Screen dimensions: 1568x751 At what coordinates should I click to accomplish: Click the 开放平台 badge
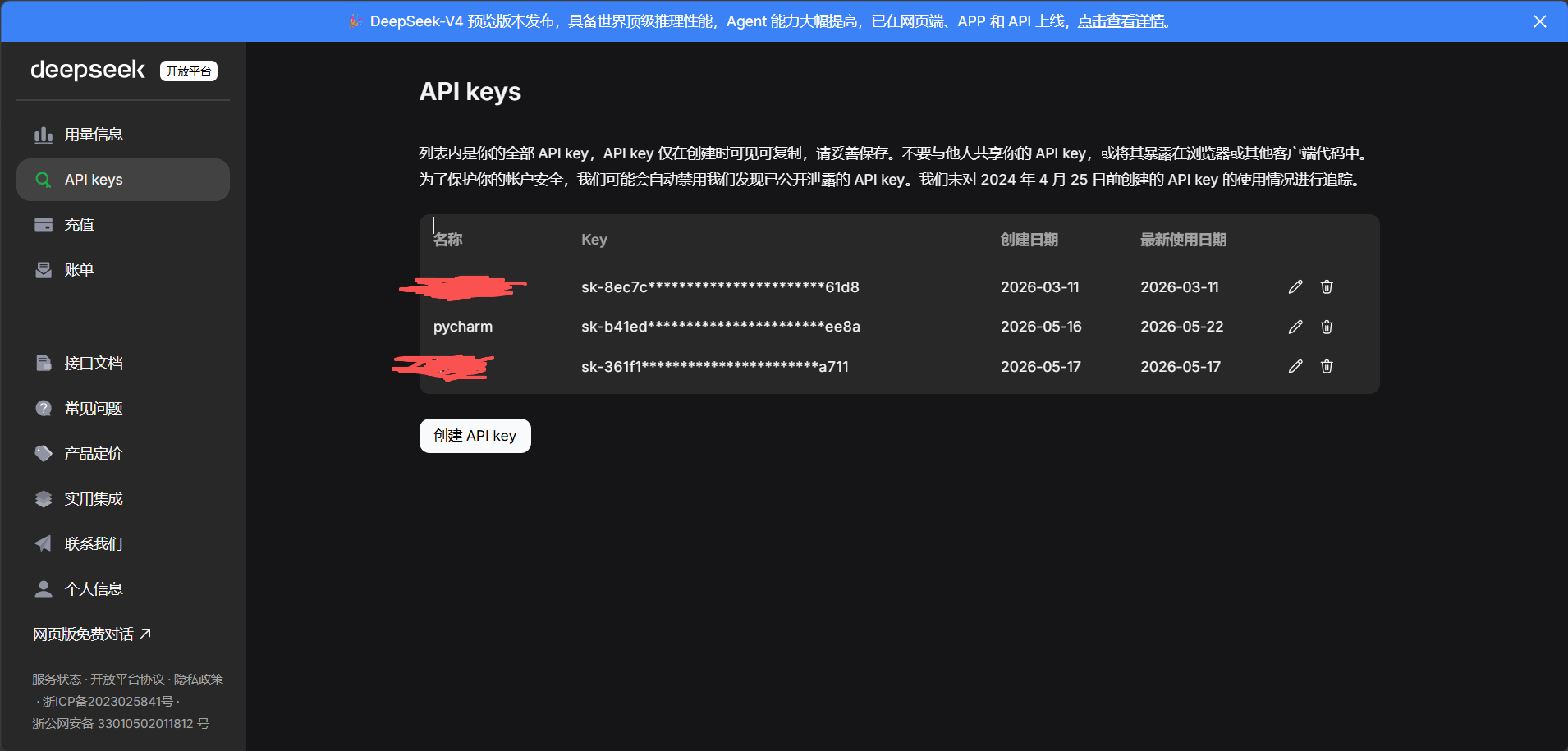(189, 71)
